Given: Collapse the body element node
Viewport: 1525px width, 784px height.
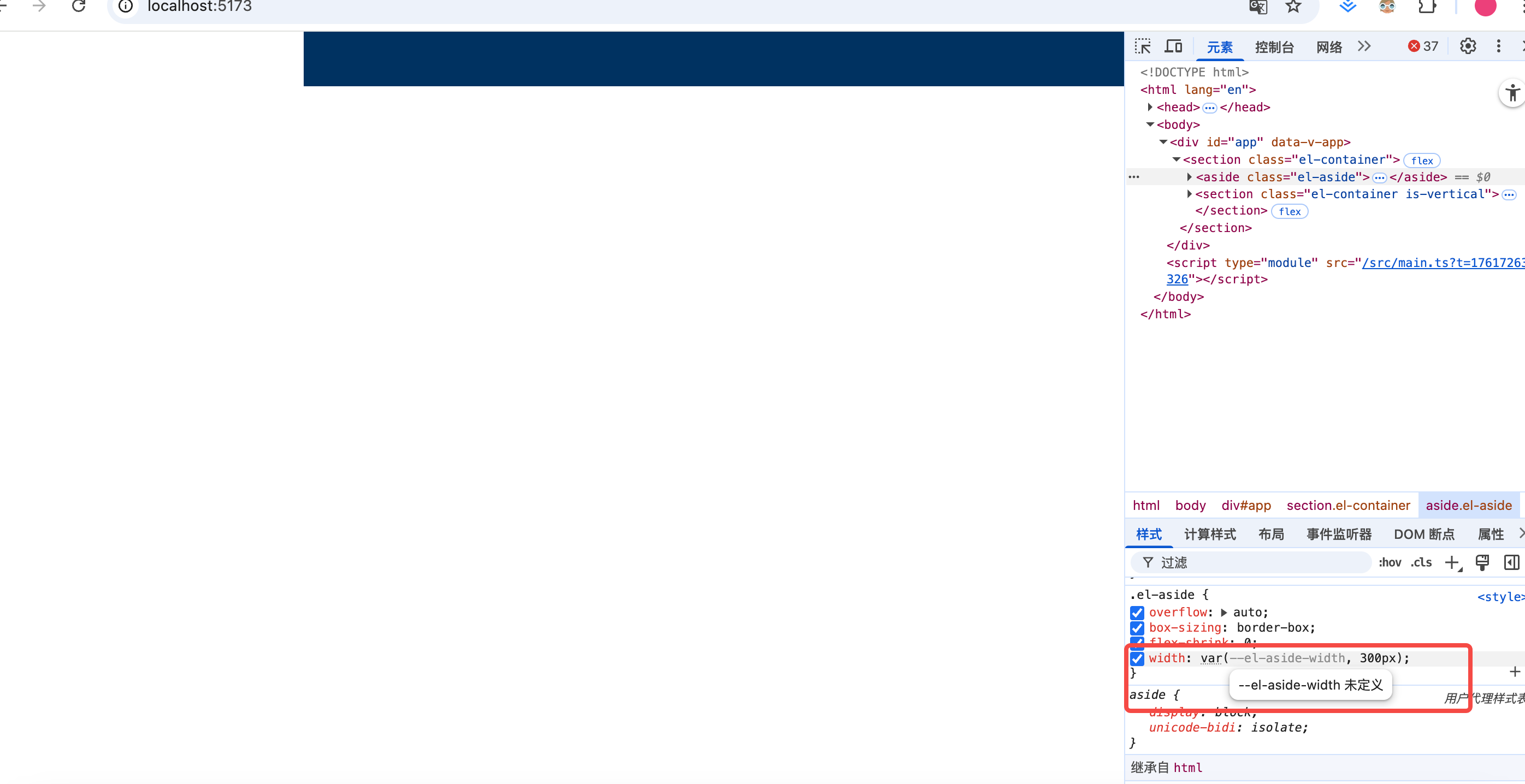Looking at the screenshot, I should click(x=1150, y=124).
